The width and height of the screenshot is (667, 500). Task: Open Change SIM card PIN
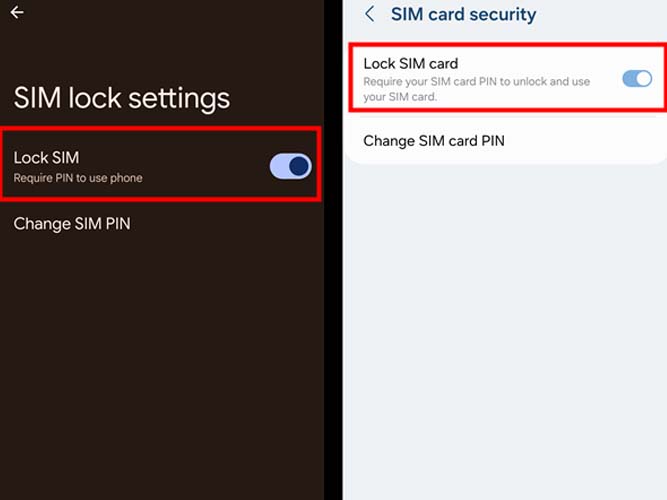tap(434, 141)
